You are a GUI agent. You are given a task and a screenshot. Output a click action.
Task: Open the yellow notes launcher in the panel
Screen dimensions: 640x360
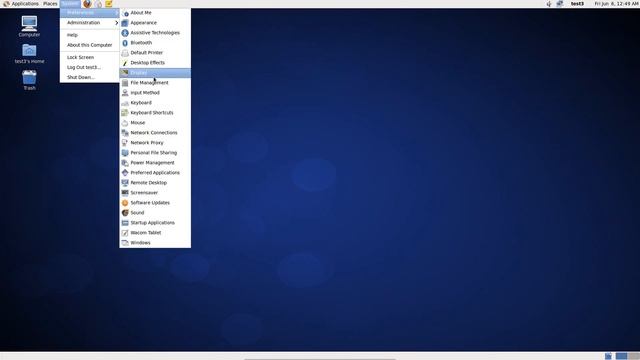tap(109, 4)
